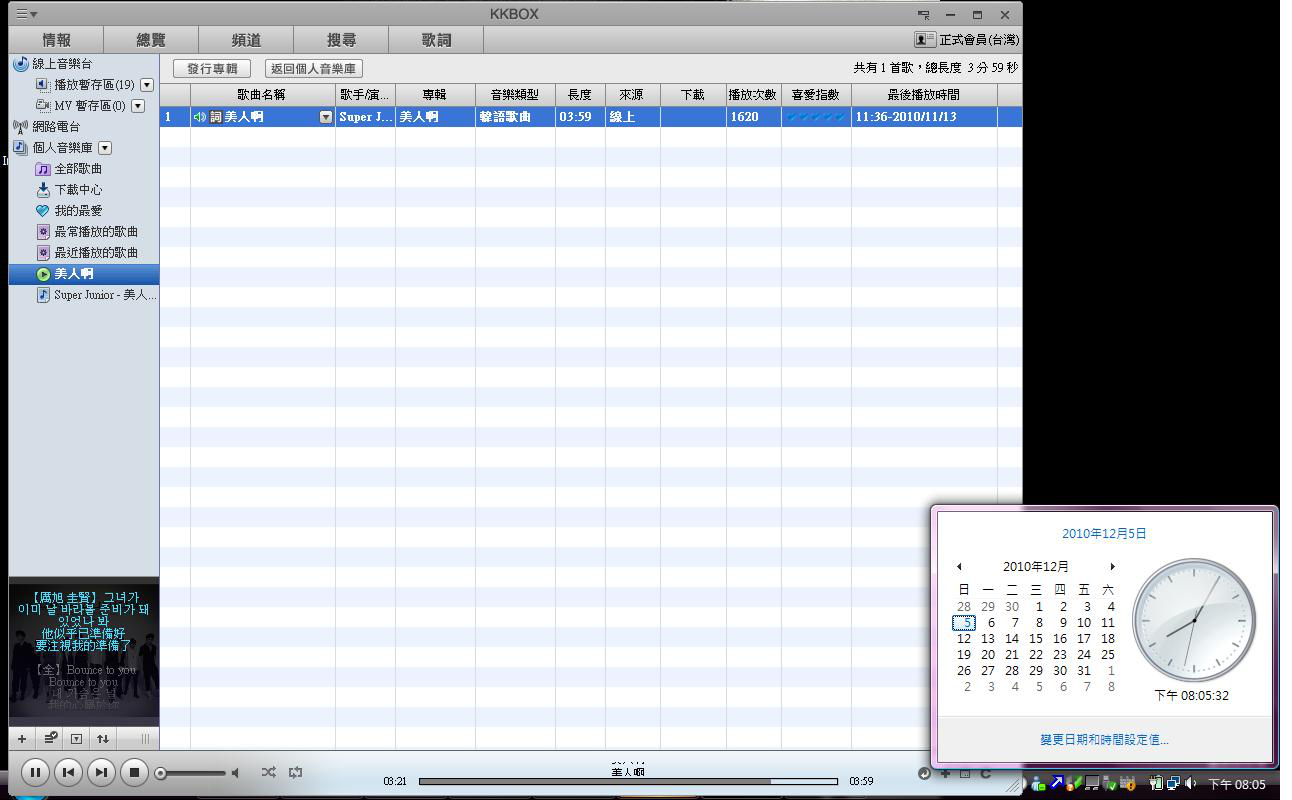This screenshot has width=1292, height=800.
Task: Open 線上音樂台 in the sidebar
Action: pyautogui.click(x=55, y=64)
